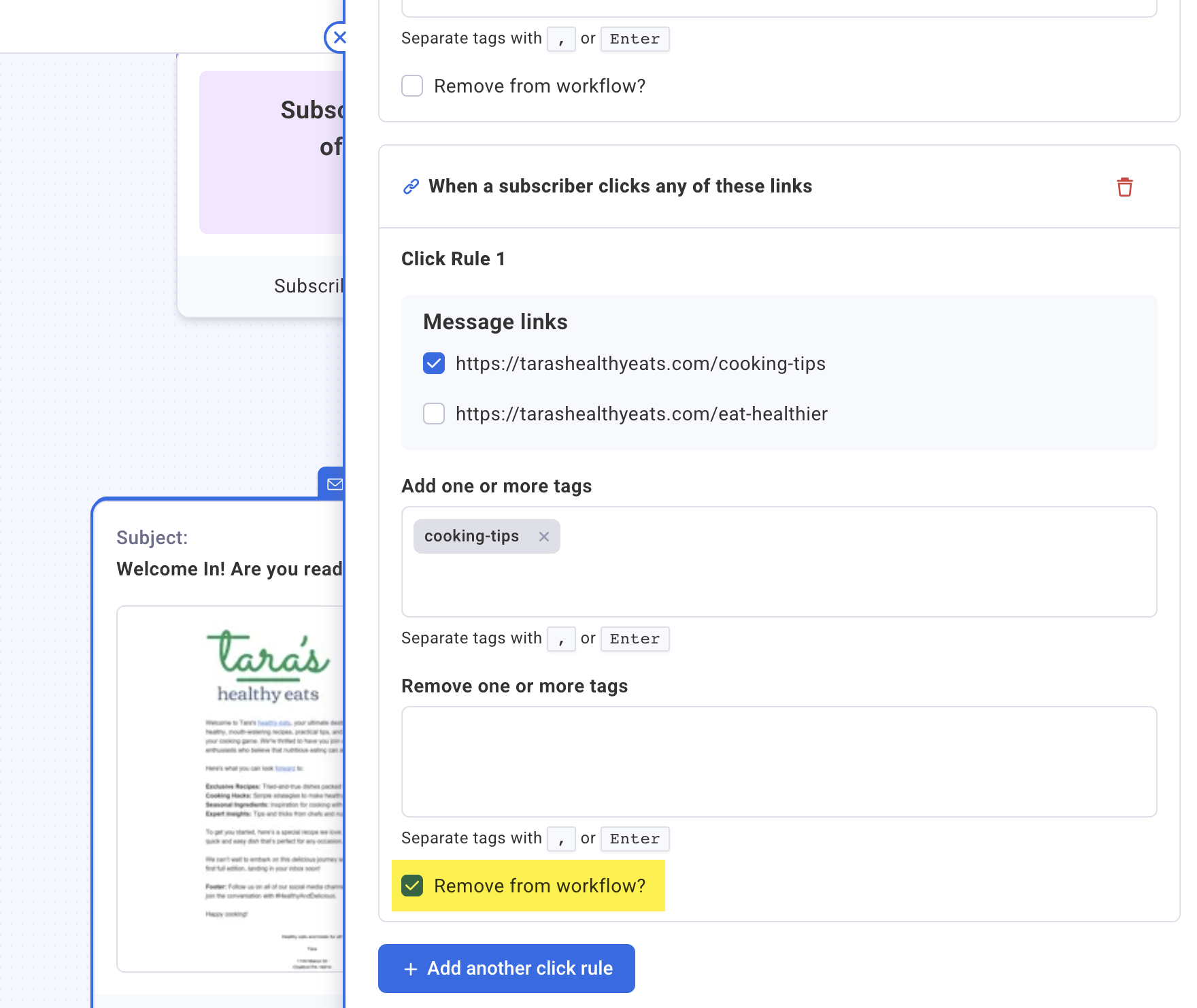The image size is (1197, 1008).
Task: Click the comma key hint near Remove tags
Action: [561, 839]
